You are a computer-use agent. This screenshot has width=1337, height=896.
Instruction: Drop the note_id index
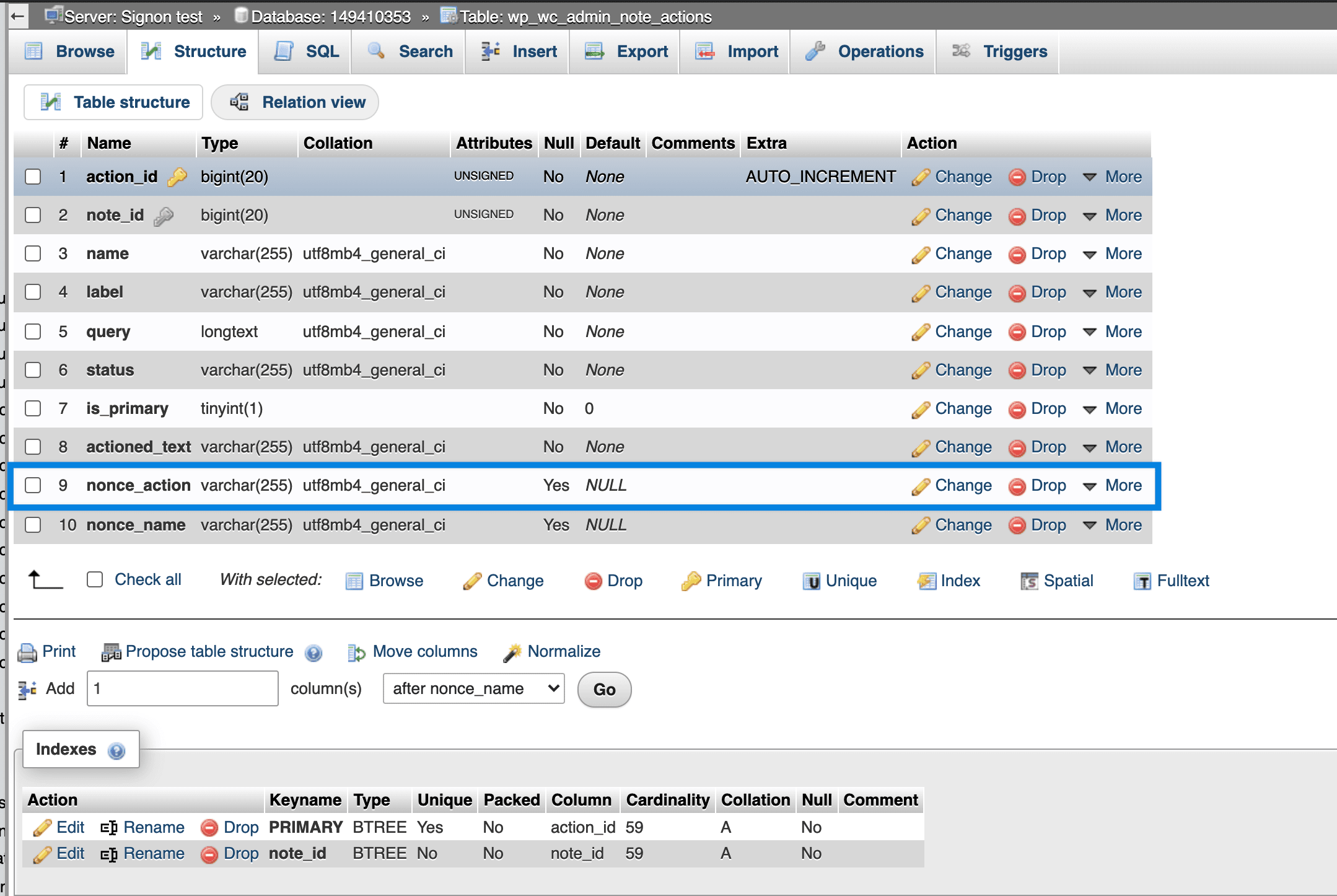click(242, 853)
